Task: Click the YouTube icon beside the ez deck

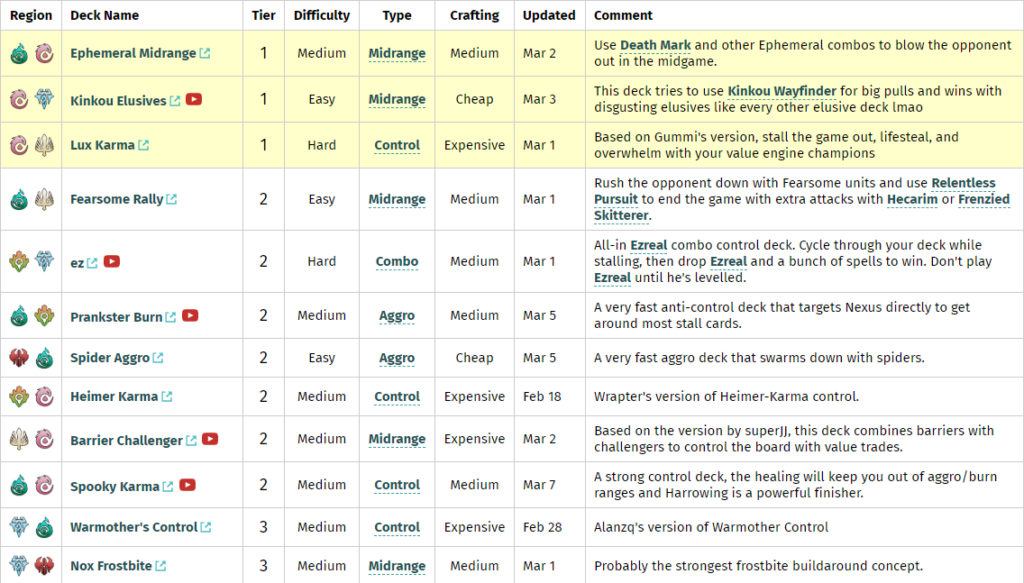Action: click(112, 262)
